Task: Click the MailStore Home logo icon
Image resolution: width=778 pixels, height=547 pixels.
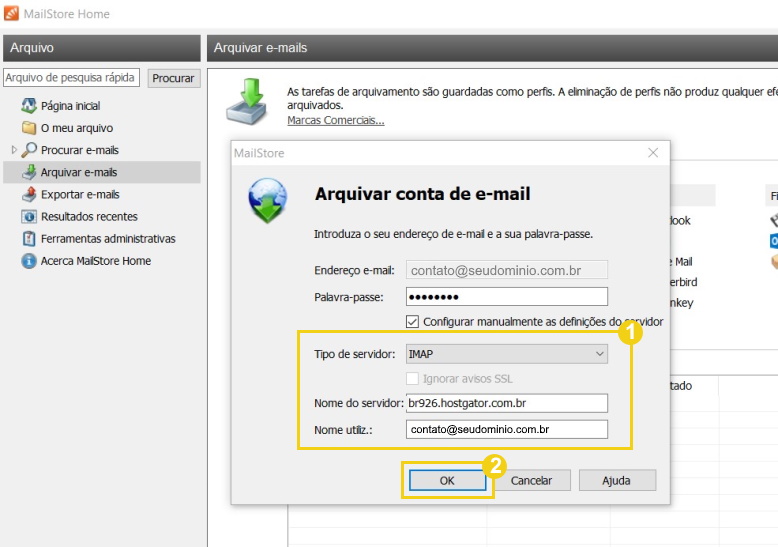Action: [x=11, y=13]
